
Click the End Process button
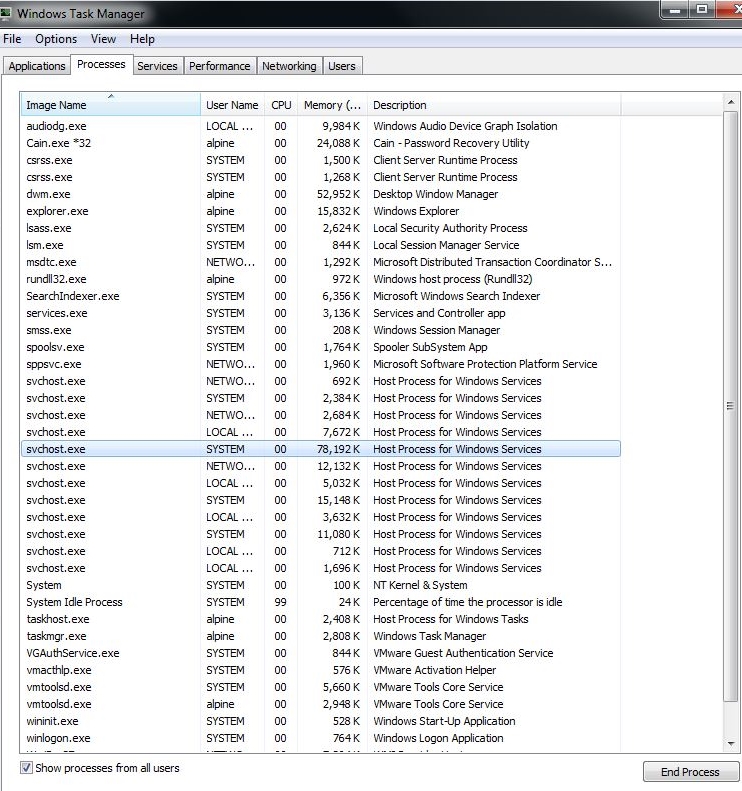pos(690,772)
